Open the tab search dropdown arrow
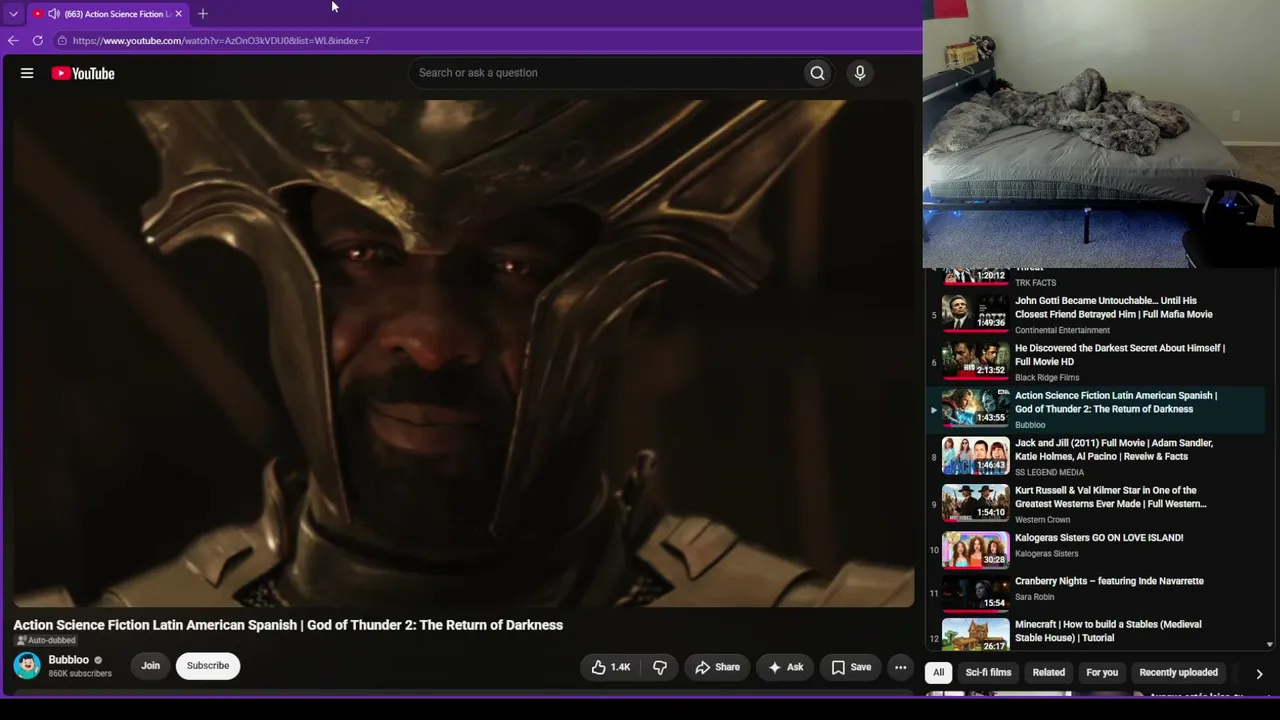The width and height of the screenshot is (1280, 720). [x=13, y=14]
